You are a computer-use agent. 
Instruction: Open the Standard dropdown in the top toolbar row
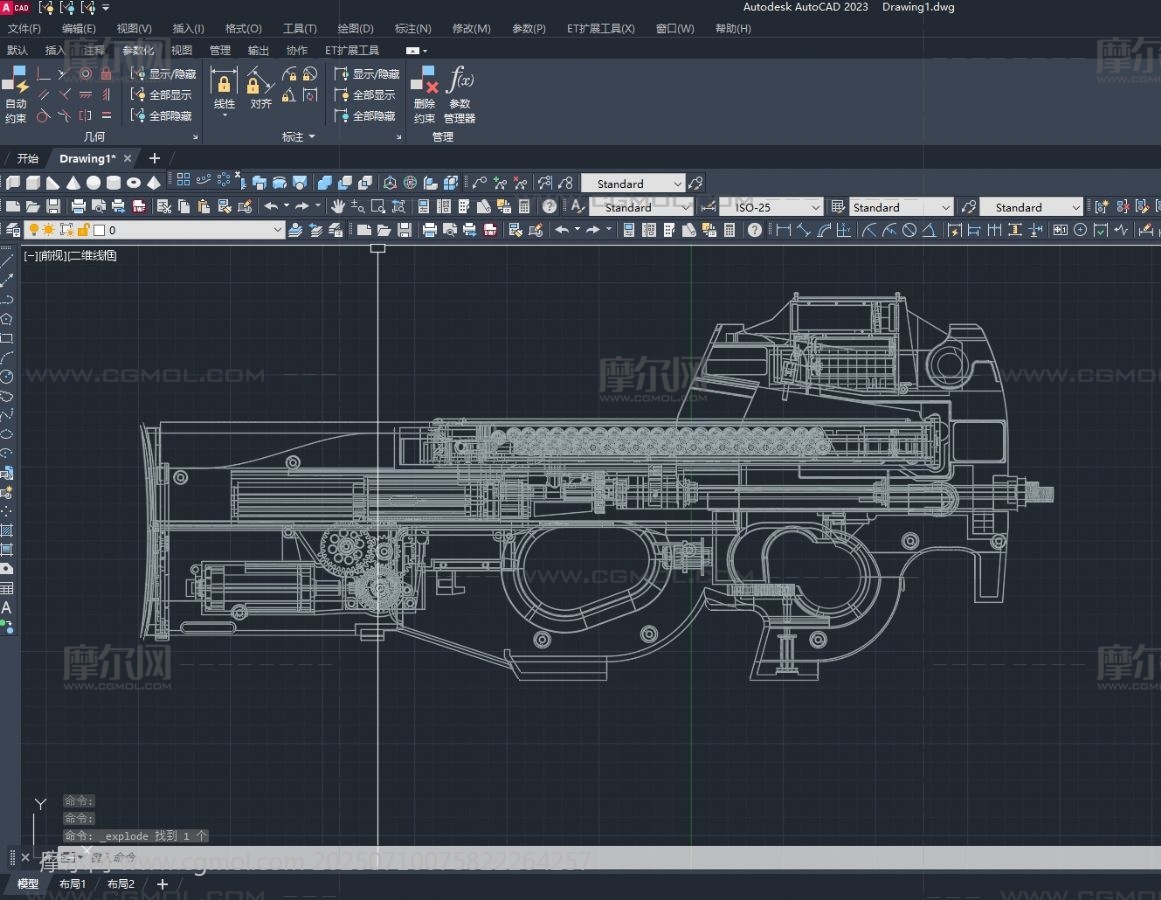pos(633,184)
